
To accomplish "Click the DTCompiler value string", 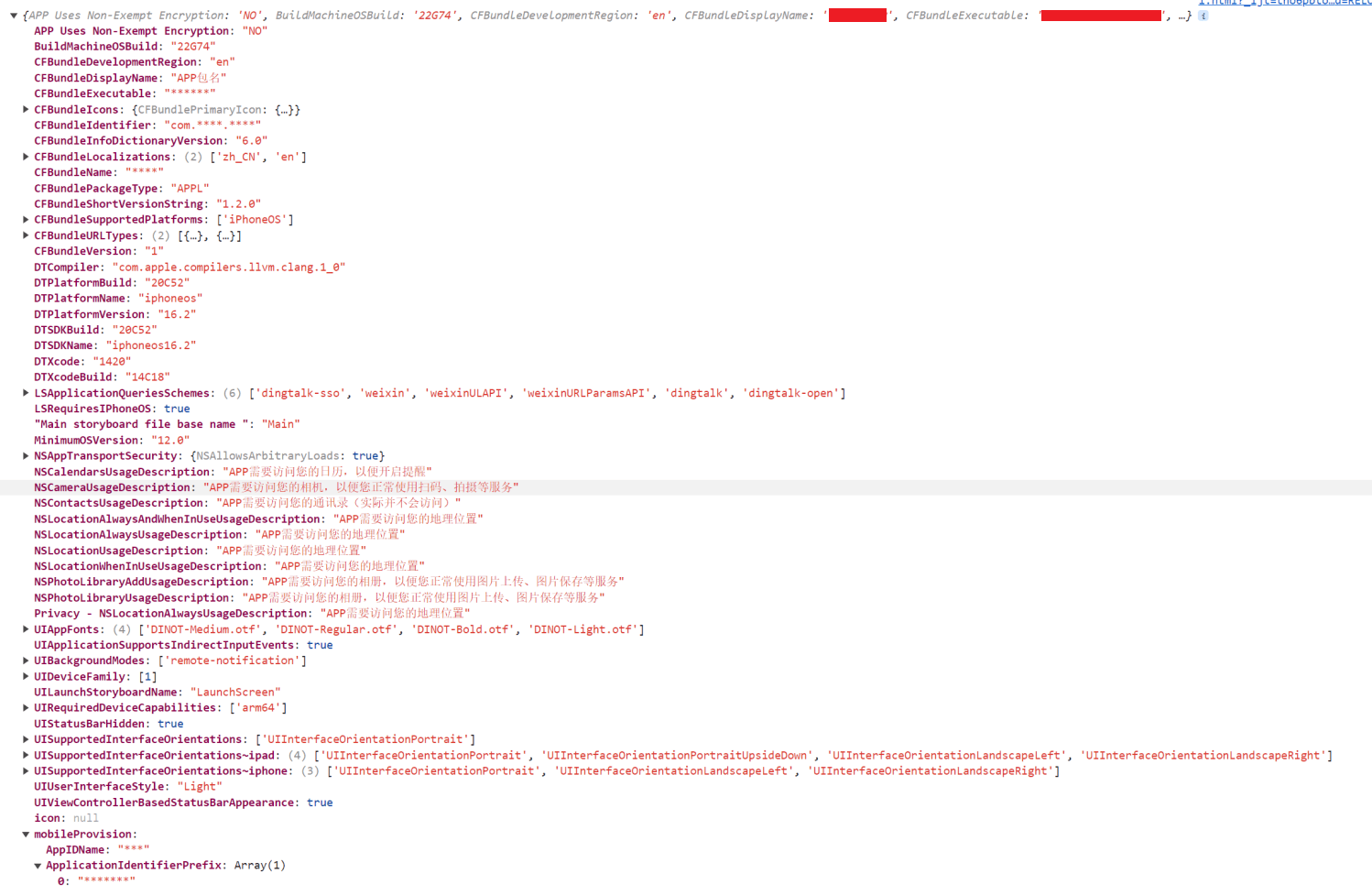I will point(228,267).
